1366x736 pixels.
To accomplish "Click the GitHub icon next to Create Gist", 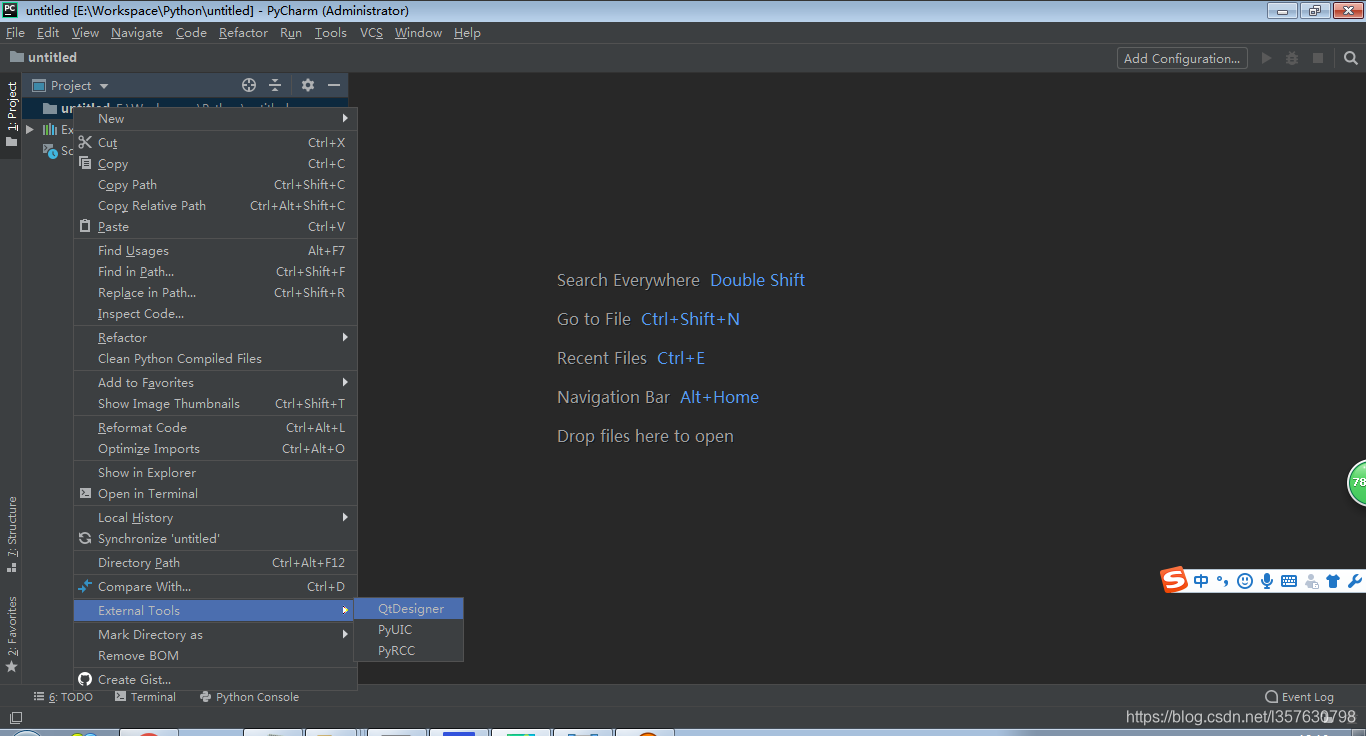I will (x=85, y=679).
